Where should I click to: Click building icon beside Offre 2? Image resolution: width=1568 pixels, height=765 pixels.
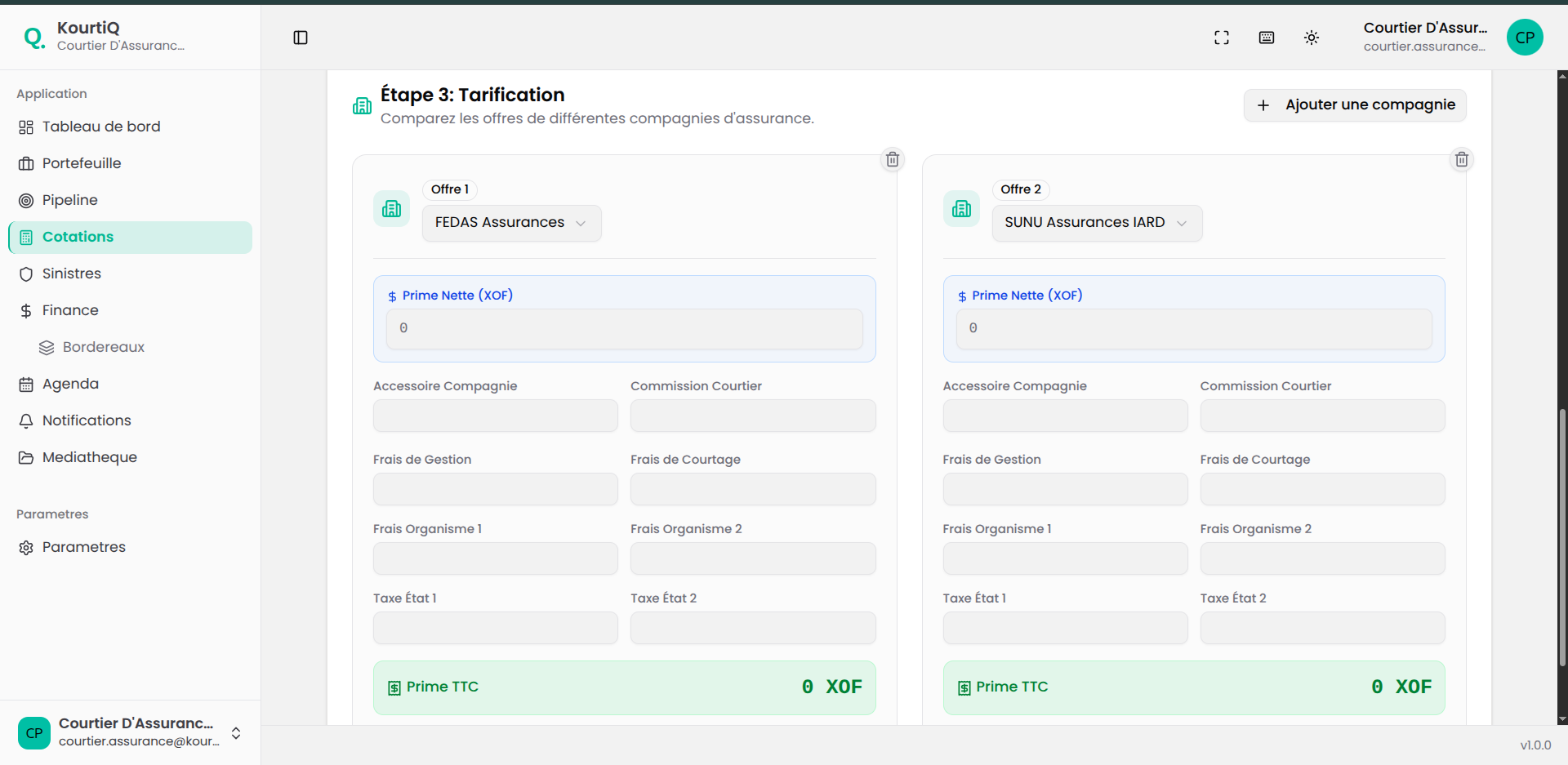point(961,209)
